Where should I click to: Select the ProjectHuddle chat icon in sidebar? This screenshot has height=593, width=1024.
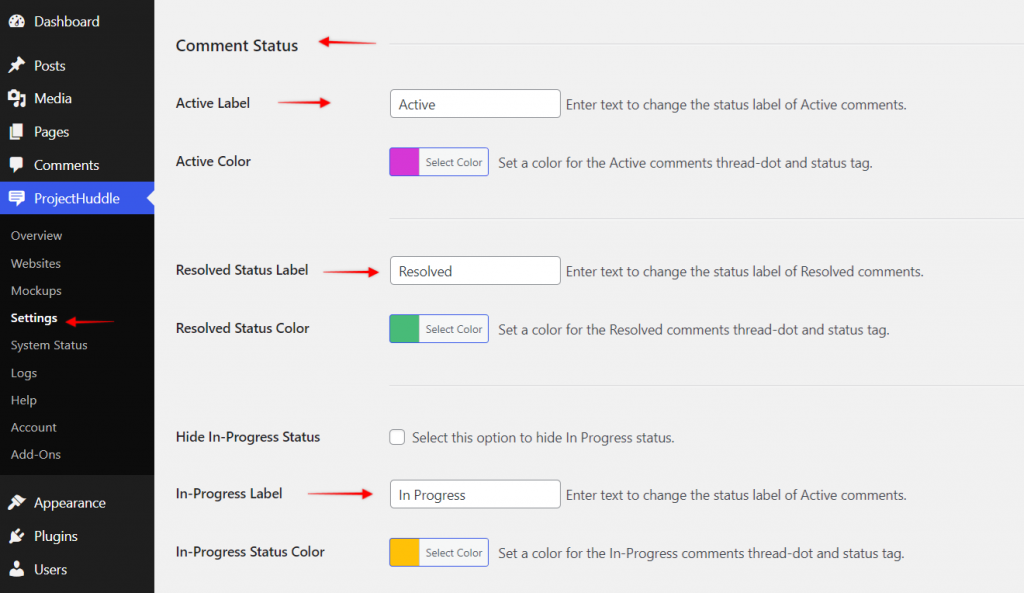click(x=14, y=198)
